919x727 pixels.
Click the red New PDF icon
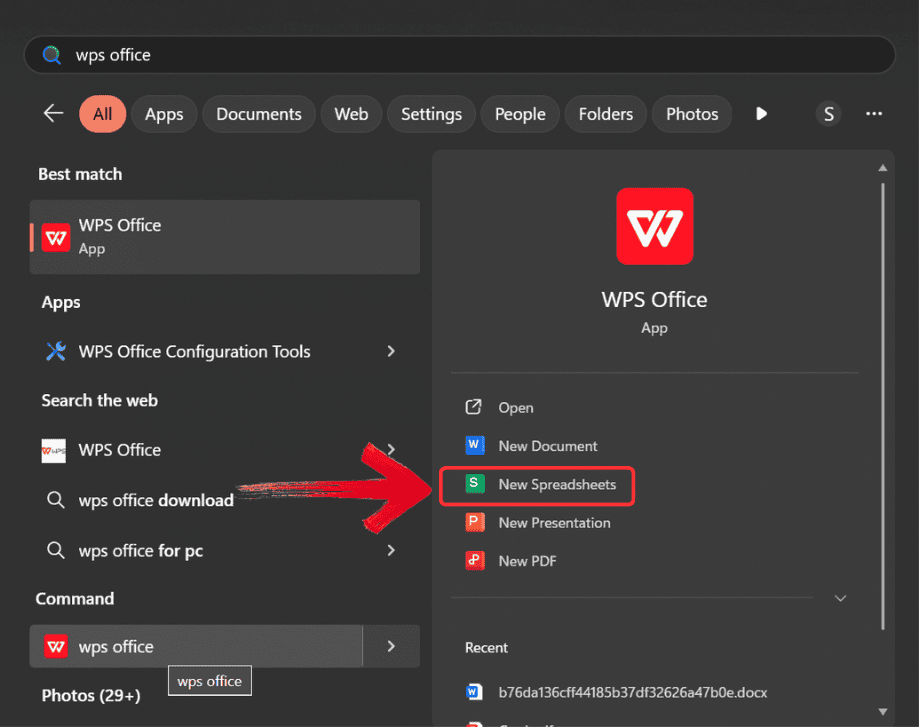(x=474, y=560)
